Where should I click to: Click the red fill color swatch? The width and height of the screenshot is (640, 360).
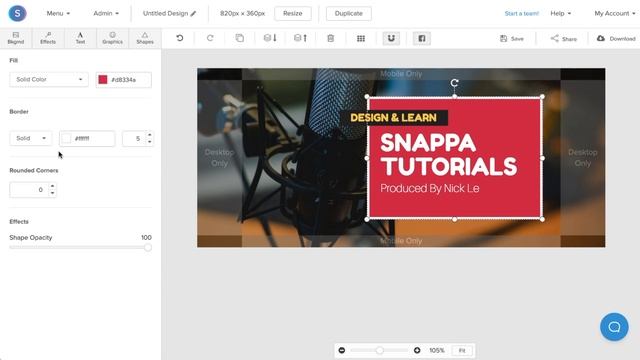(x=103, y=80)
